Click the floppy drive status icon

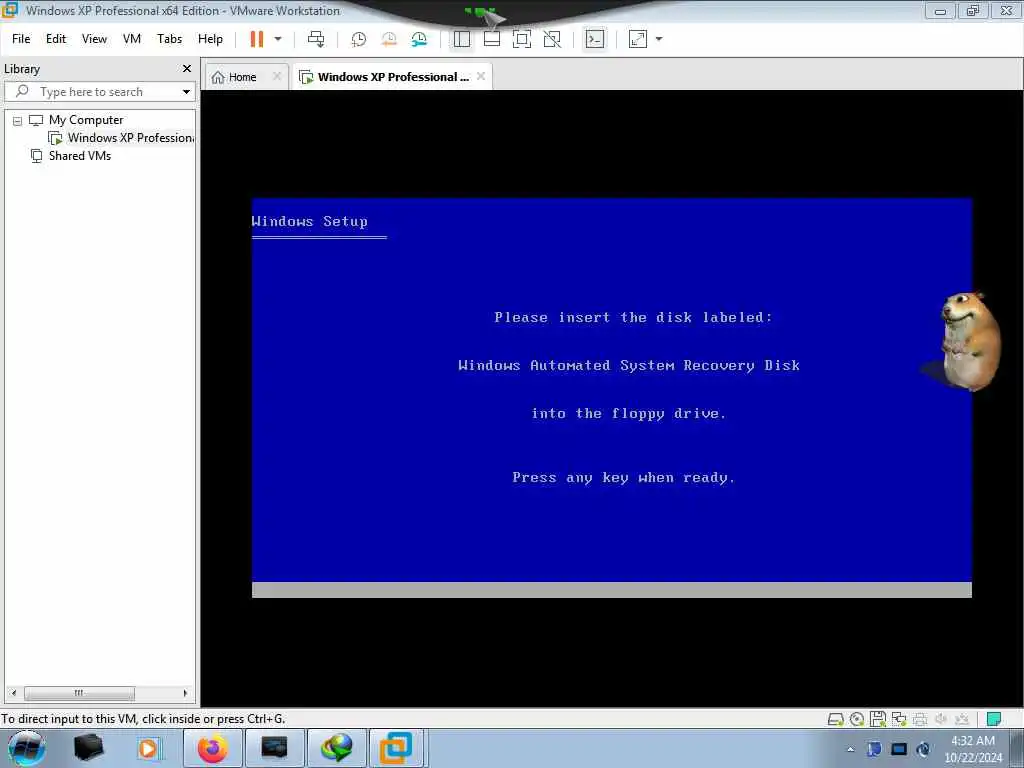point(878,719)
